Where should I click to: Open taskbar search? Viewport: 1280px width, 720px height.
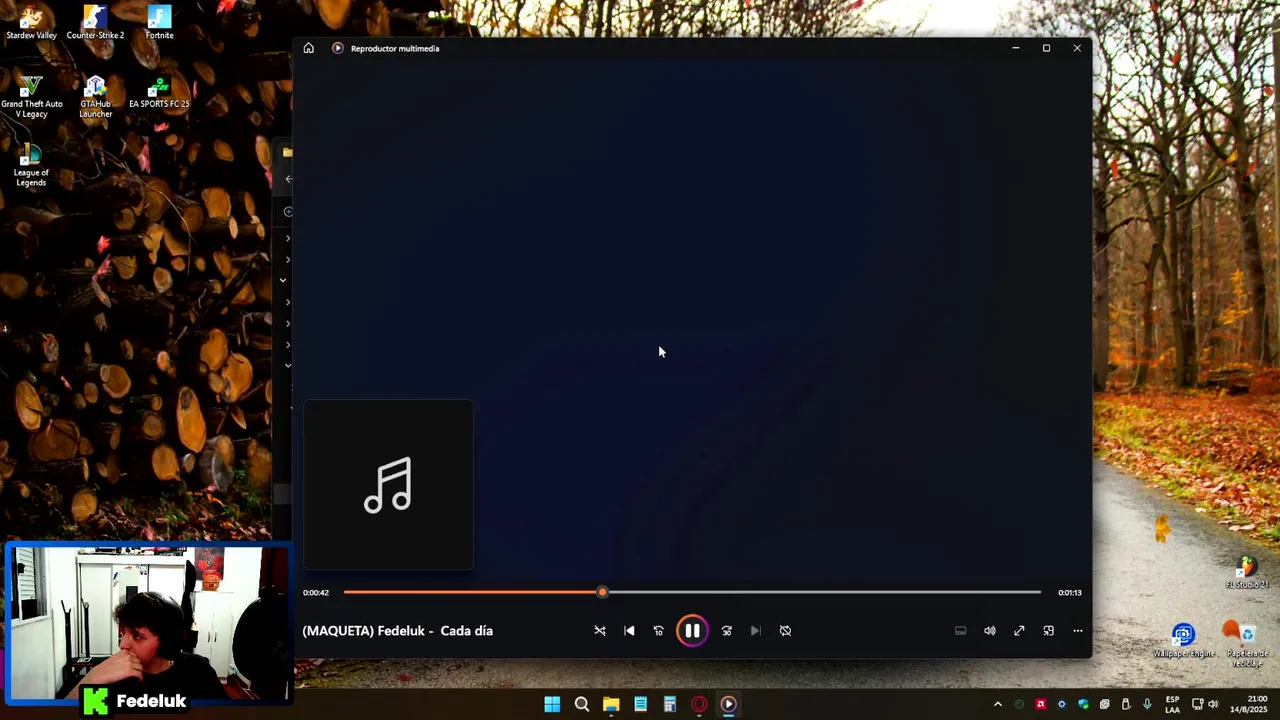pos(581,704)
